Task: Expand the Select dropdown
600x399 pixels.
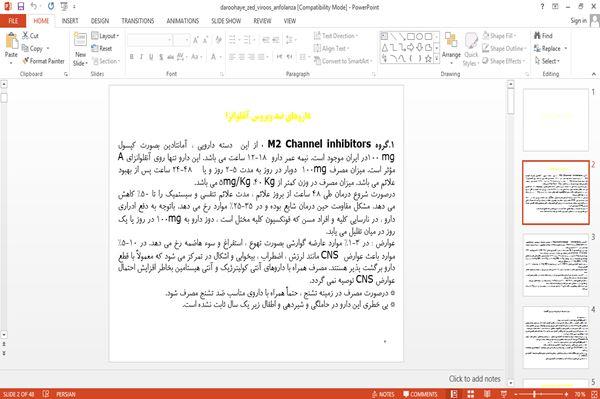Action: 547,61
